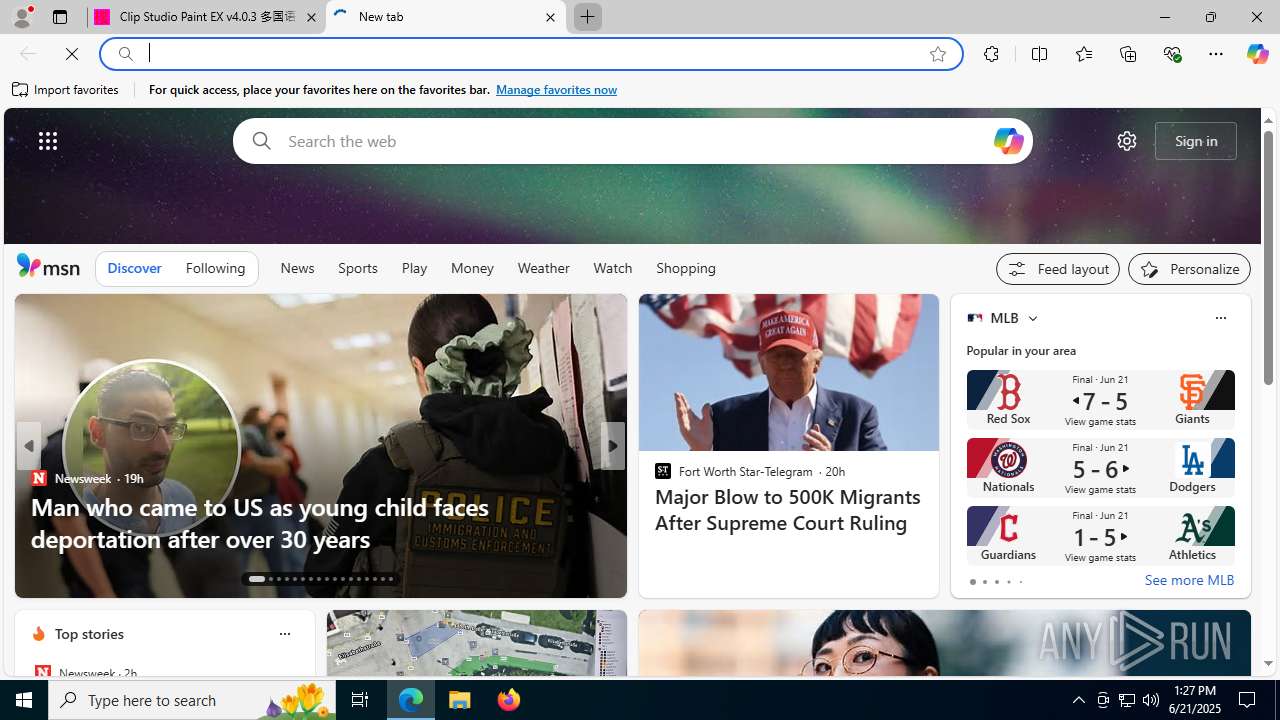Go to the previous carousel story
The width and height of the screenshot is (1280, 720).
point(28,446)
